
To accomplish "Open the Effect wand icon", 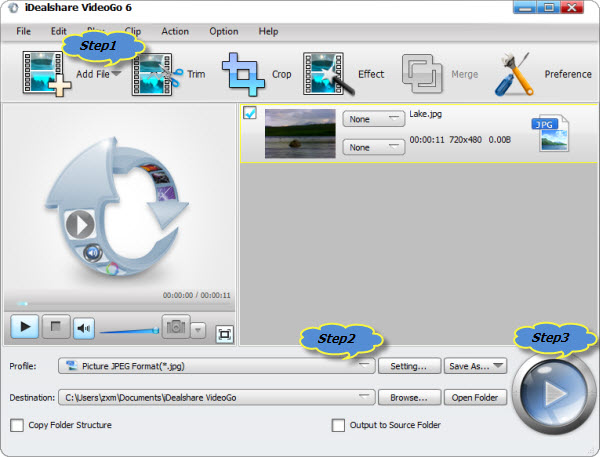I will pyautogui.click(x=328, y=74).
